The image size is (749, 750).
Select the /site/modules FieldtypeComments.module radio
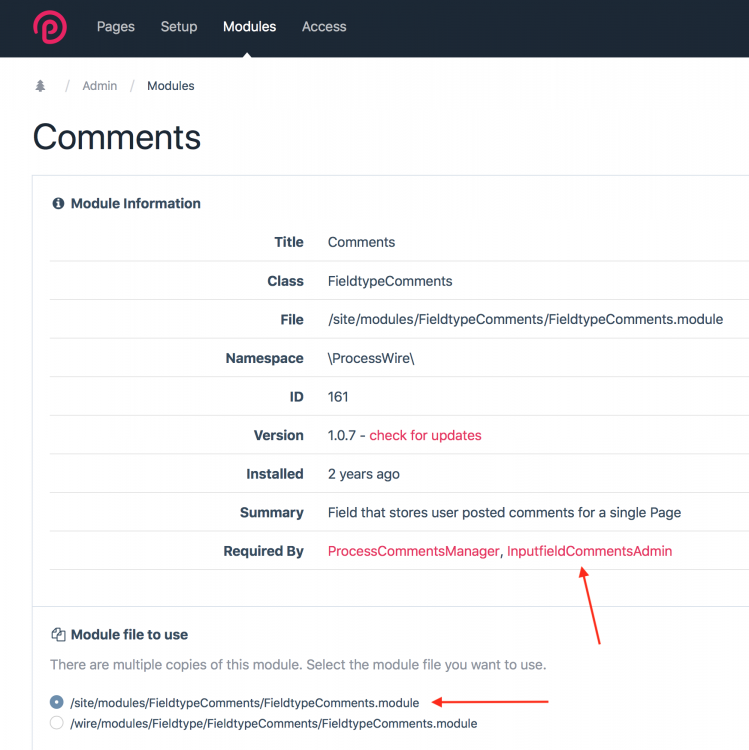[56, 702]
